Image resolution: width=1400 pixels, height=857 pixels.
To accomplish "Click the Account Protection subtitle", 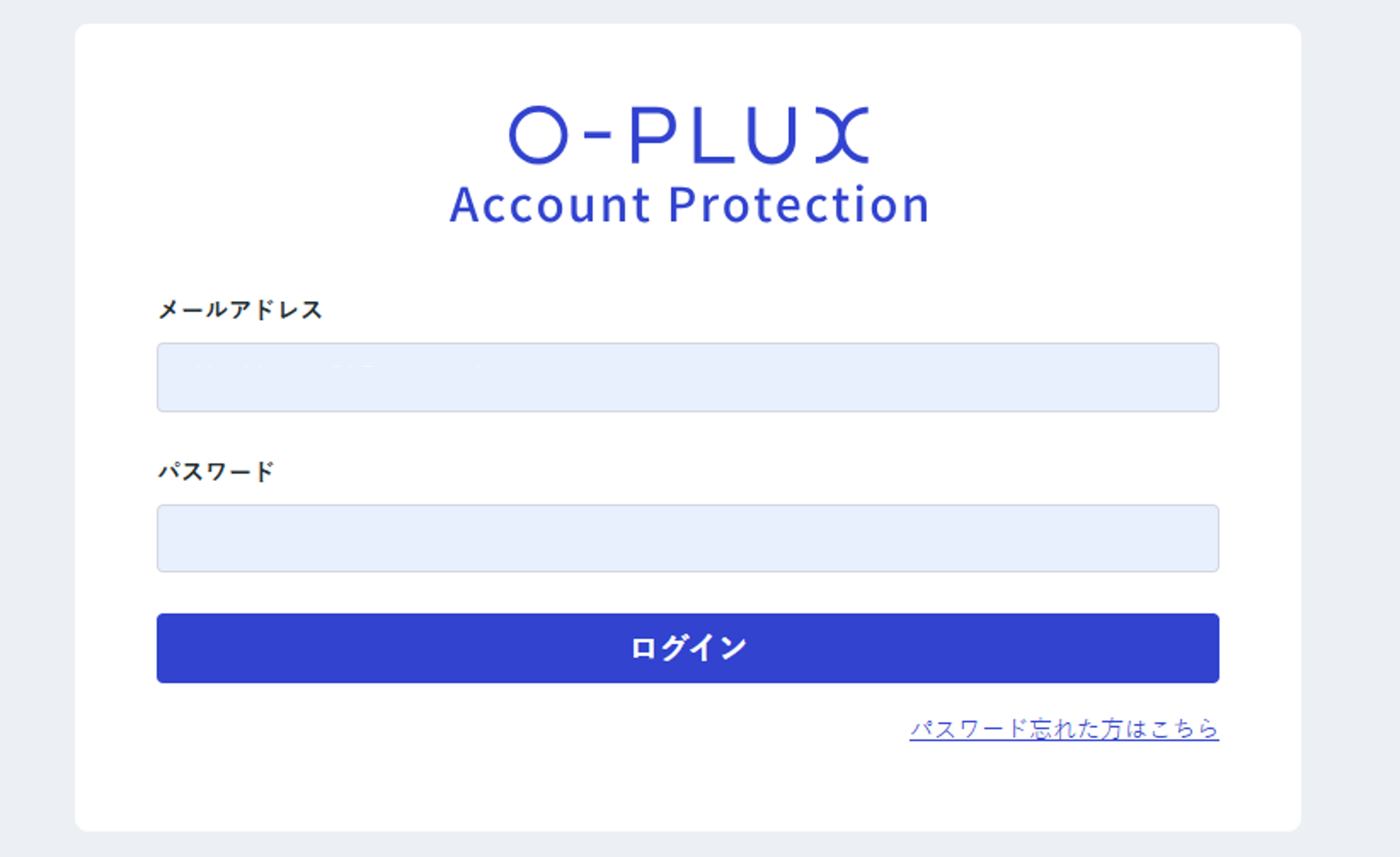I will (689, 205).
